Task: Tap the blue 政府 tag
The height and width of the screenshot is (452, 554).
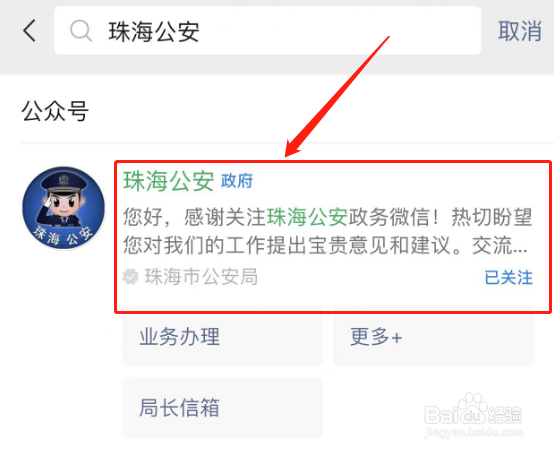Action: [237, 181]
